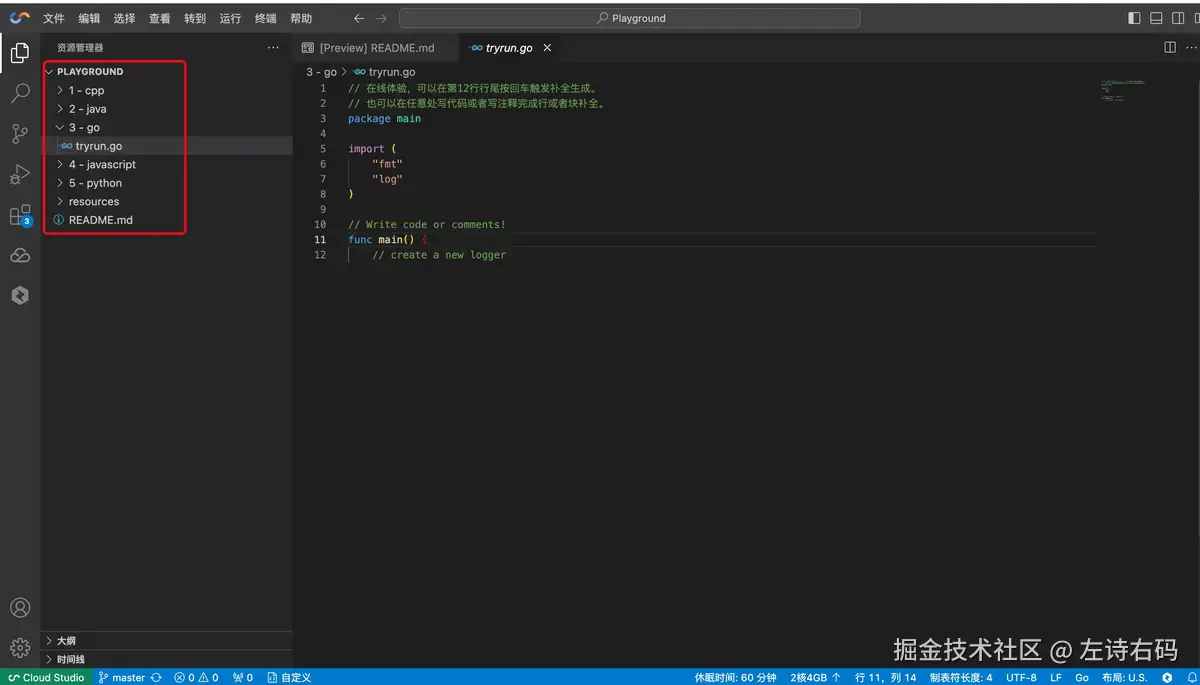The height and width of the screenshot is (685, 1200).
Task: Toggle the secondary sidebar layout icon
Action: click(x=1178, y=18)
